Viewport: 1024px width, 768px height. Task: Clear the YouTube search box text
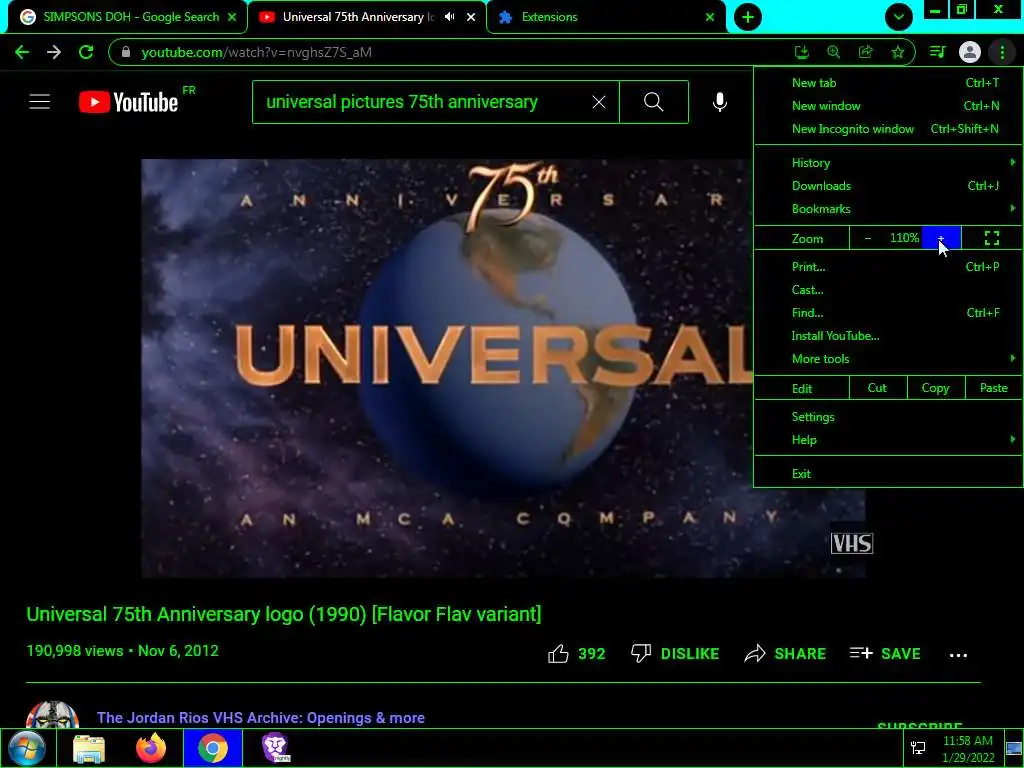[598, 102]
